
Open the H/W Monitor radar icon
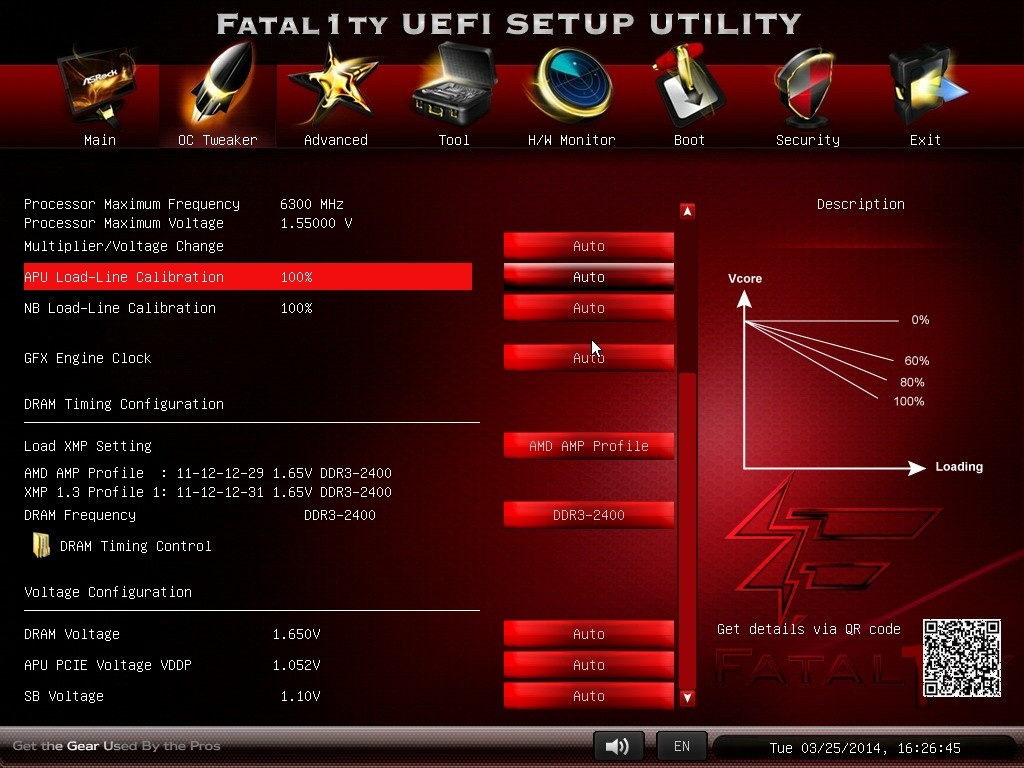point(572,85)
